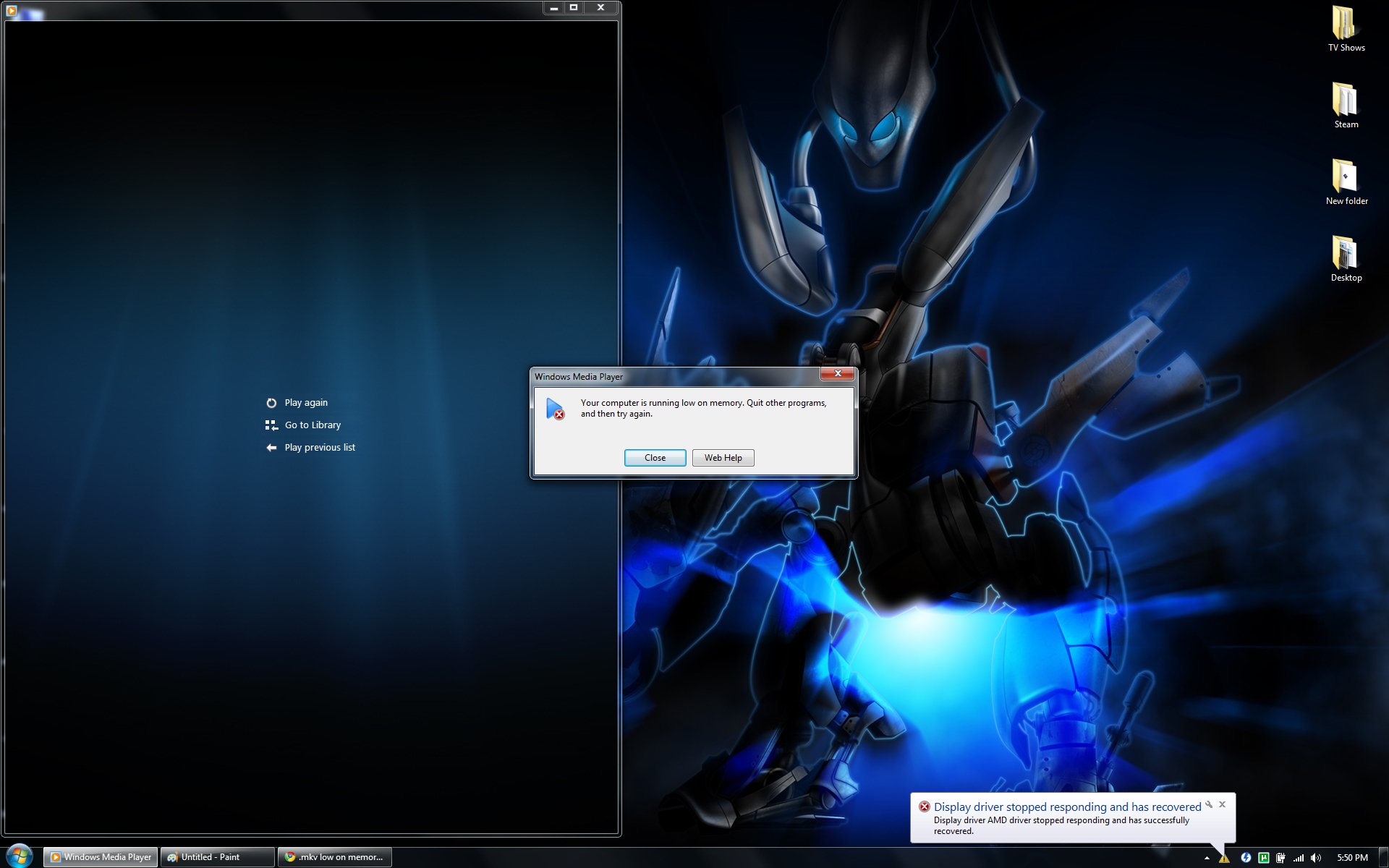Click the Go to Library grid icon
This screenshot has height=868, width=1389.
coord(271,425)
